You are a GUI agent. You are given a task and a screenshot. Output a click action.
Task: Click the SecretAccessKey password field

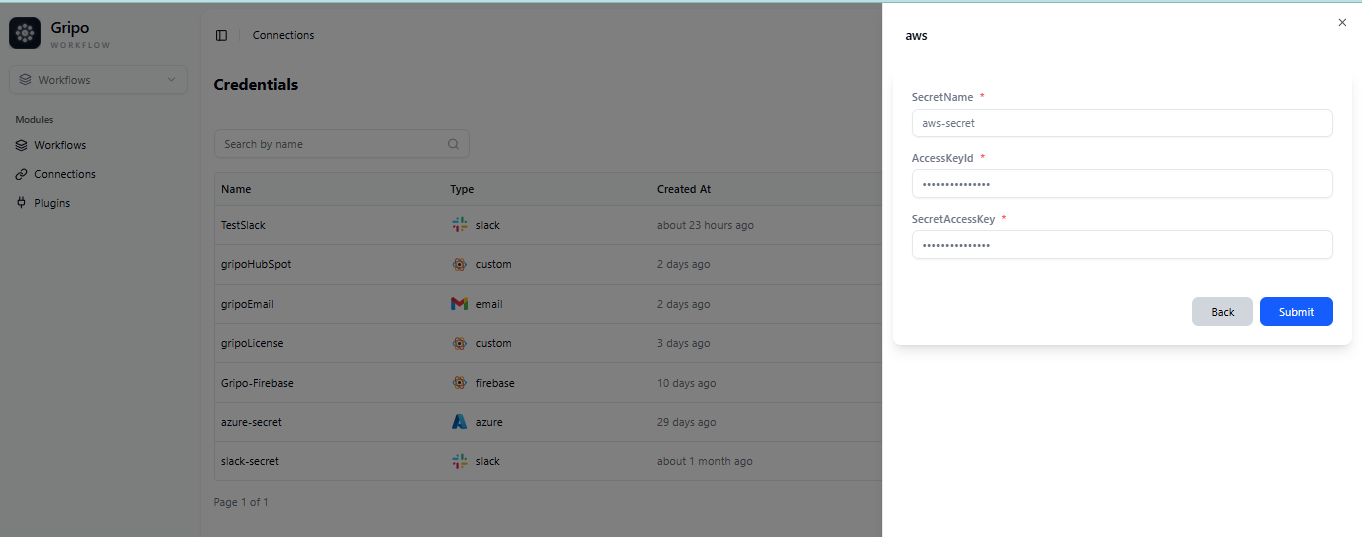[x=1122, y=245]
